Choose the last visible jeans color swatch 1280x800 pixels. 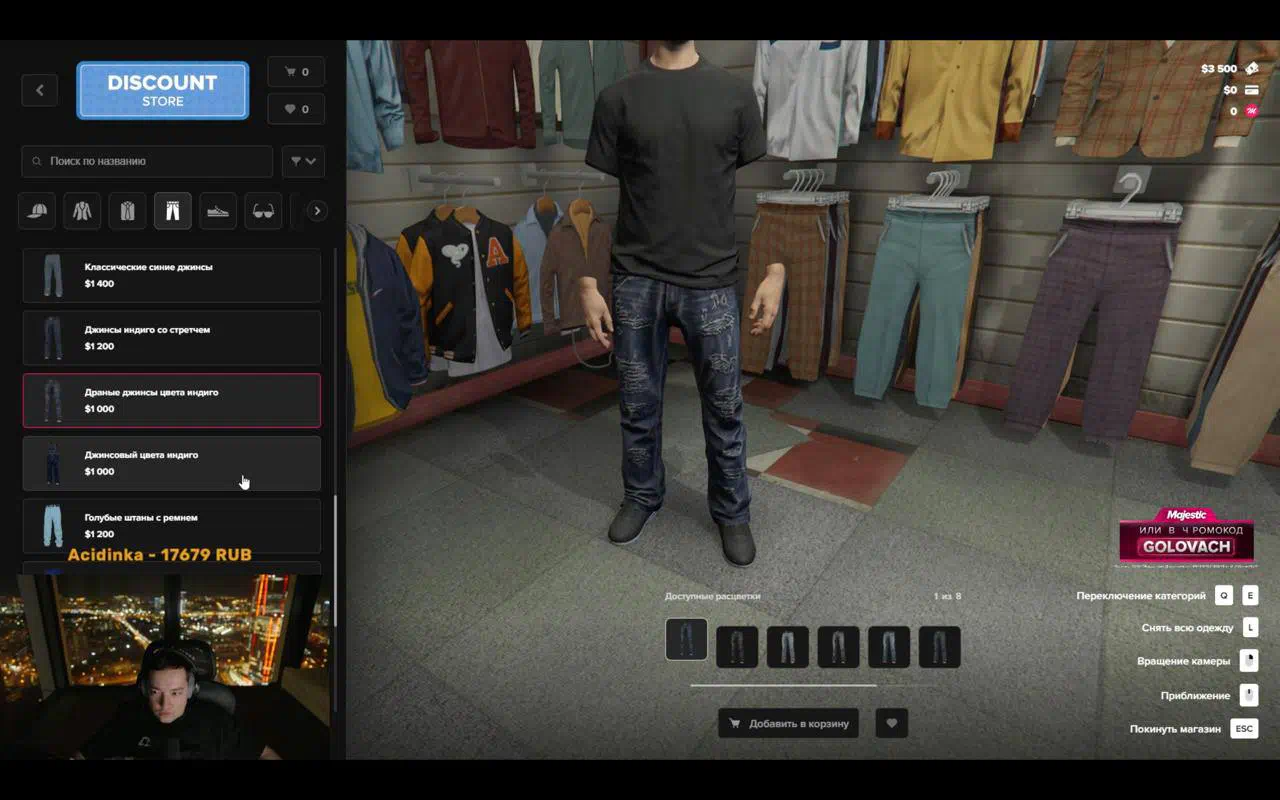939,647
